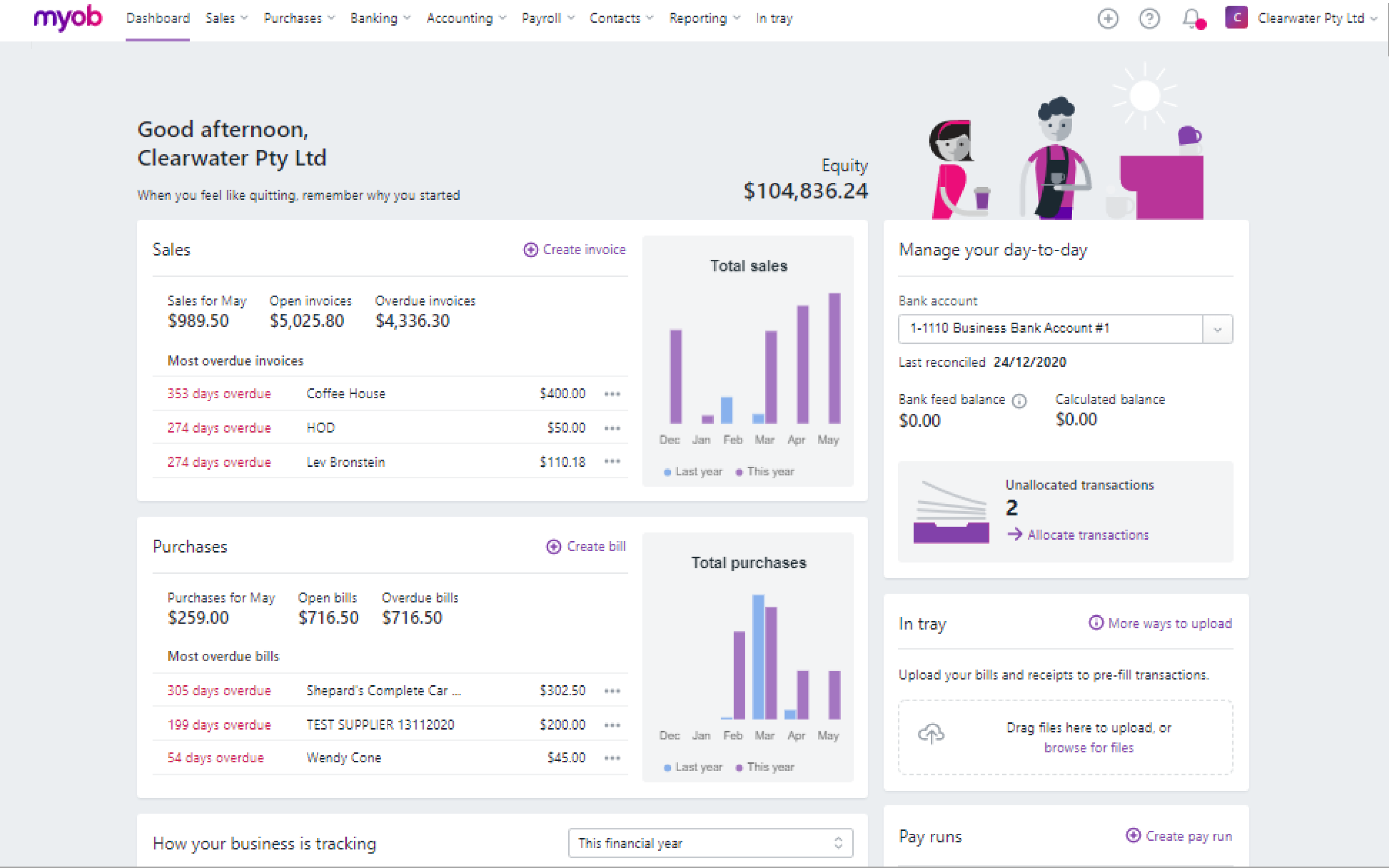Click the Overdue invoices $4,336.30 amount
1389x868 pixels.
coord(412,321)
